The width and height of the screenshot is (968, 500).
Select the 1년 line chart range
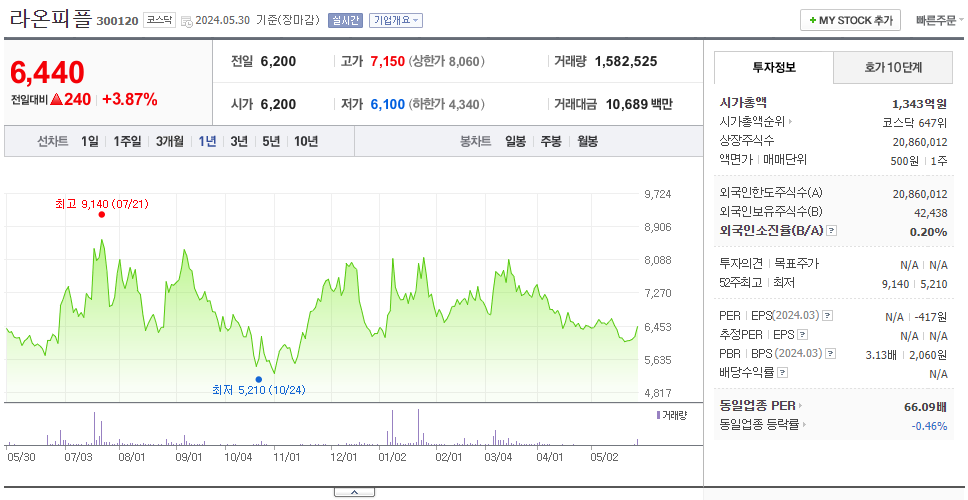click(x=207, y=141)
